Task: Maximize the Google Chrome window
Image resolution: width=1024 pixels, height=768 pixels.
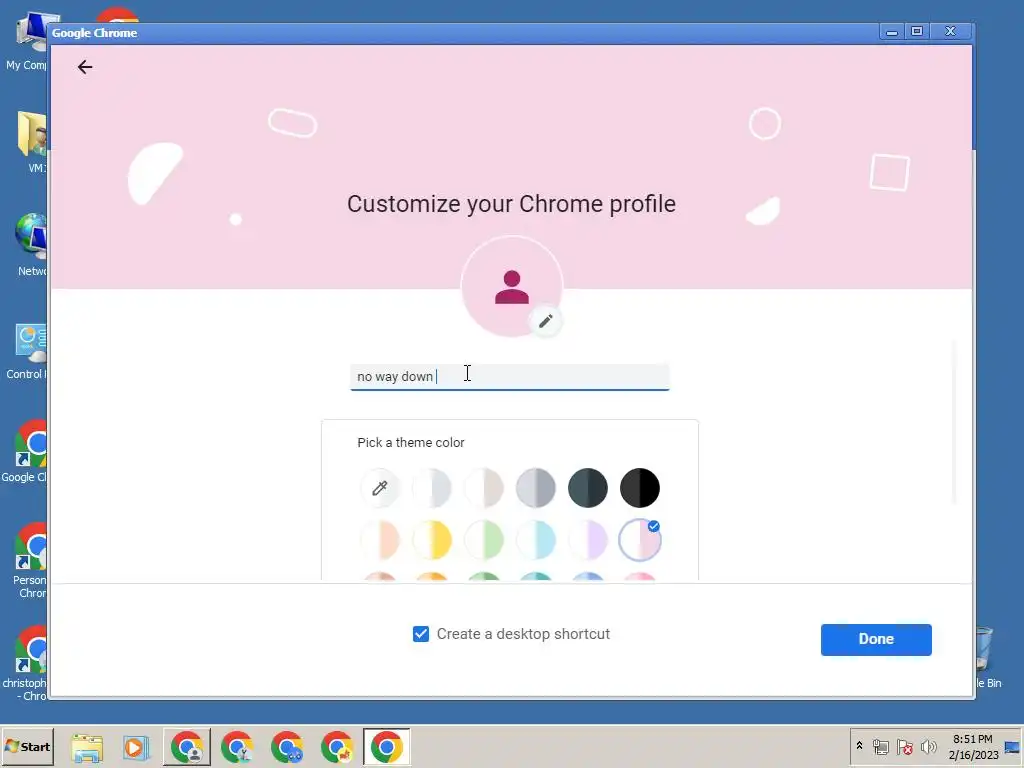Action: [917, 31]
